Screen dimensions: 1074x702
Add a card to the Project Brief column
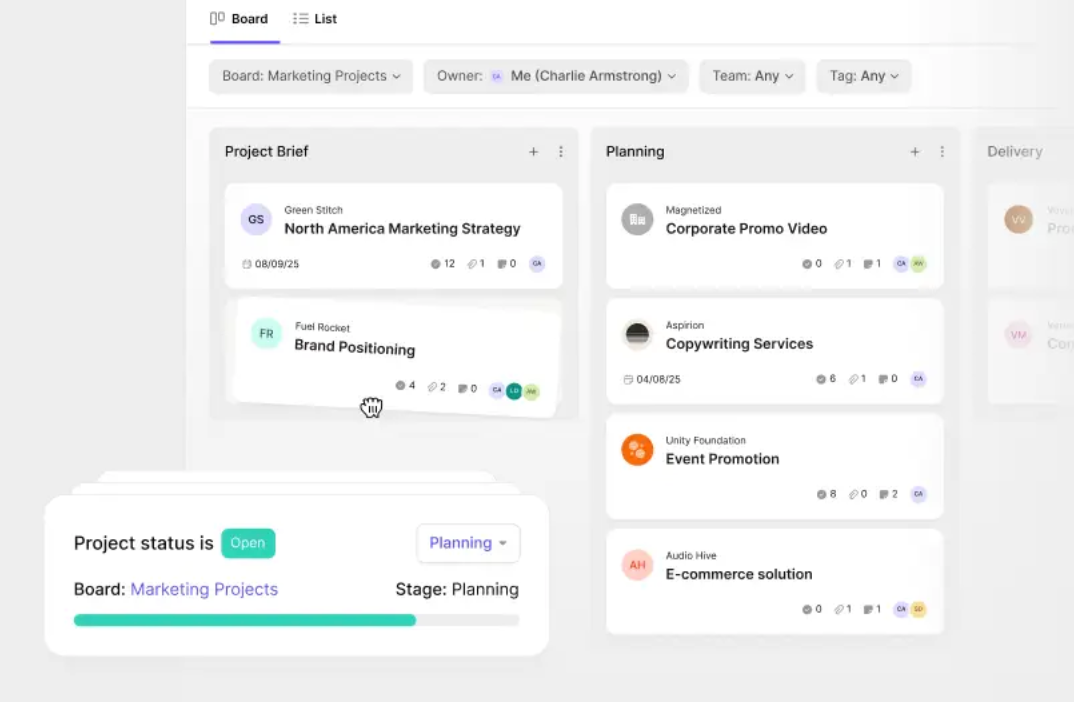click(534, 152)
